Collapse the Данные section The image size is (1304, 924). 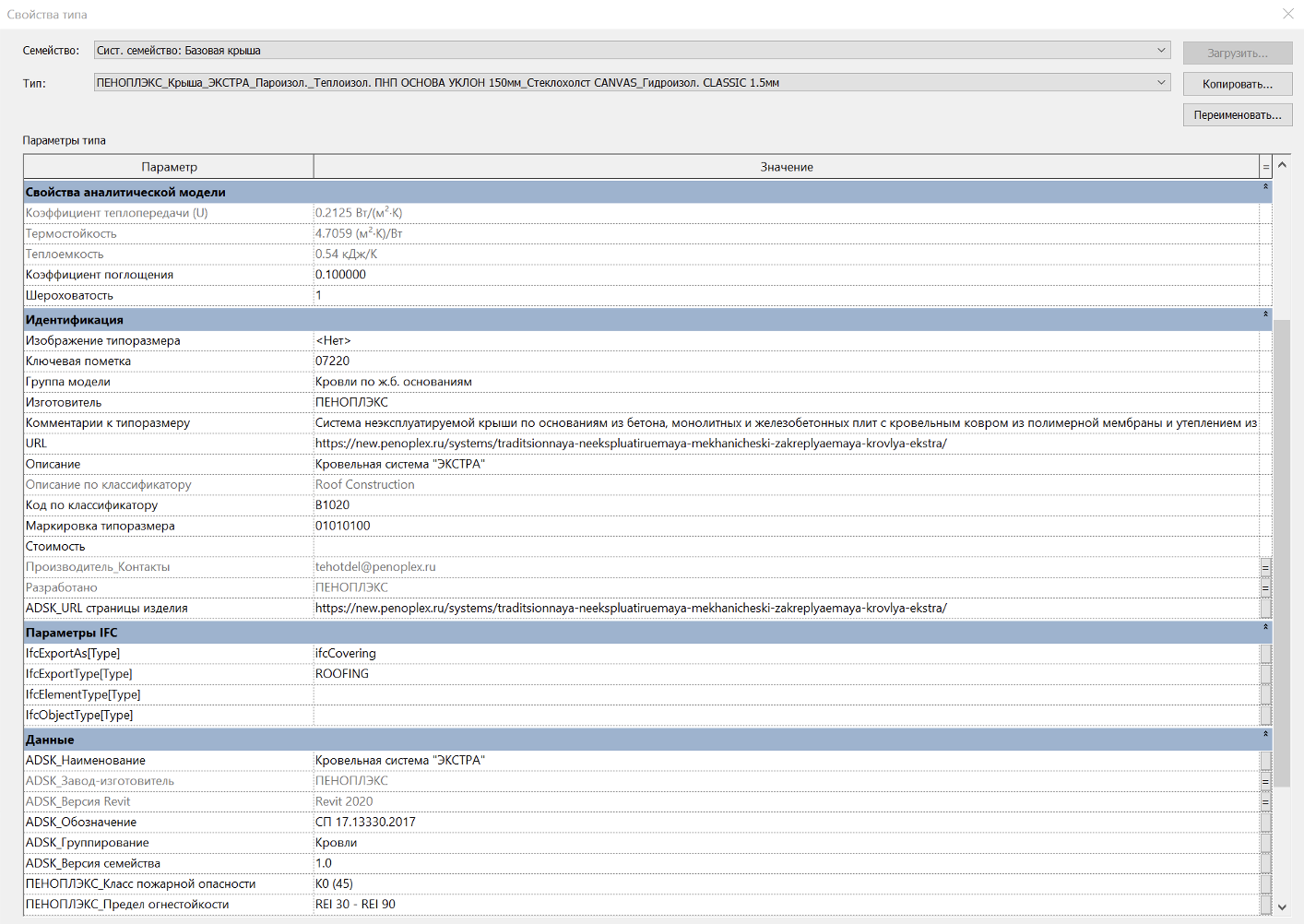point(1265,735)
